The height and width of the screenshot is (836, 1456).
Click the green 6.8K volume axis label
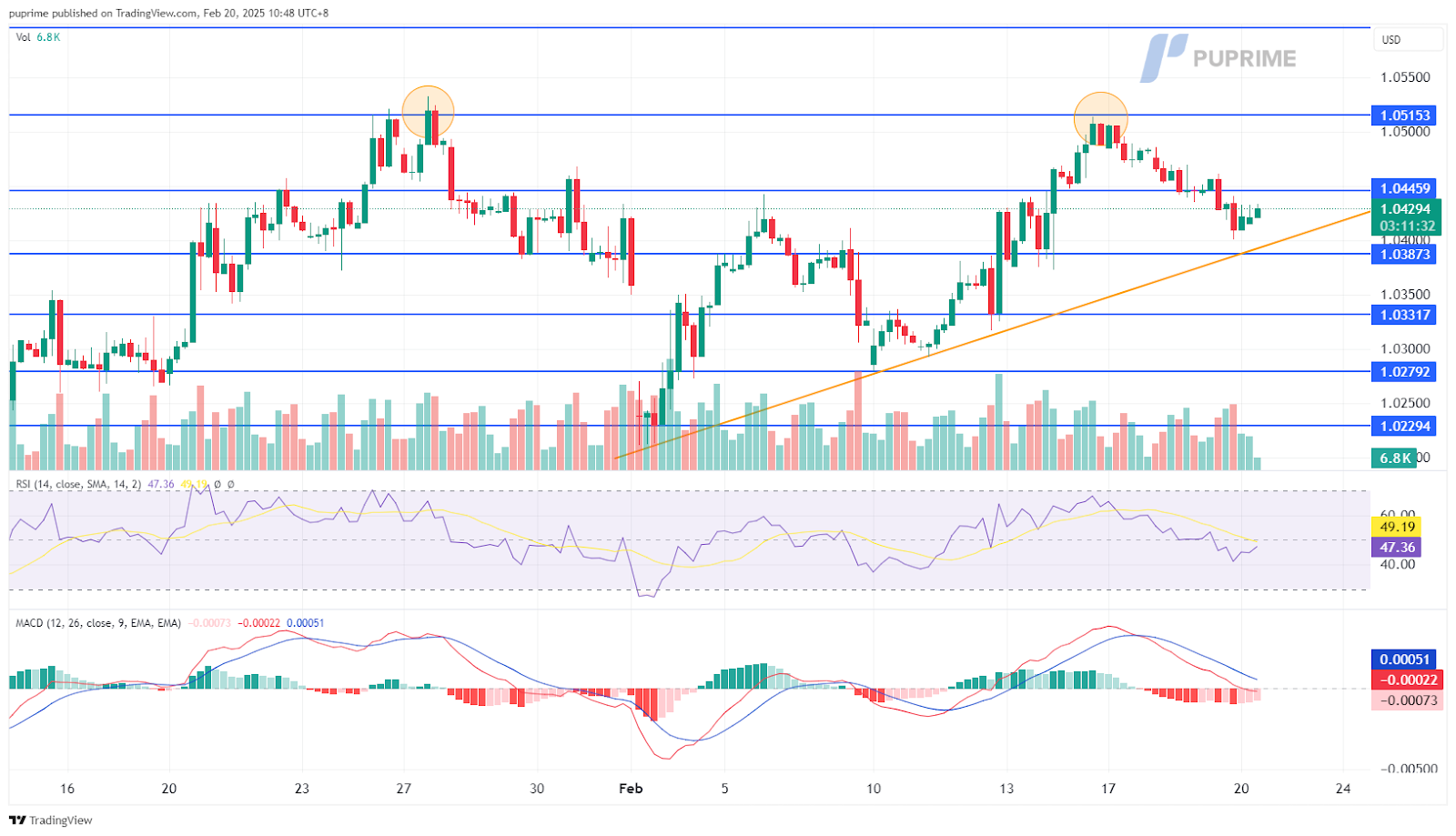tap(1394, 458)
